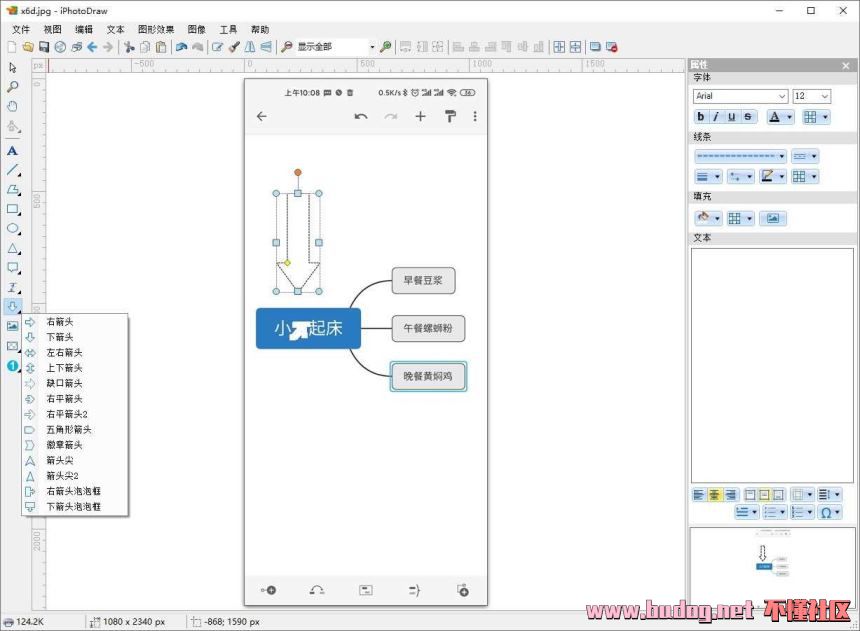
Task: Select the zoom magnifier tool in left toolbar
Action: (12, 87)
